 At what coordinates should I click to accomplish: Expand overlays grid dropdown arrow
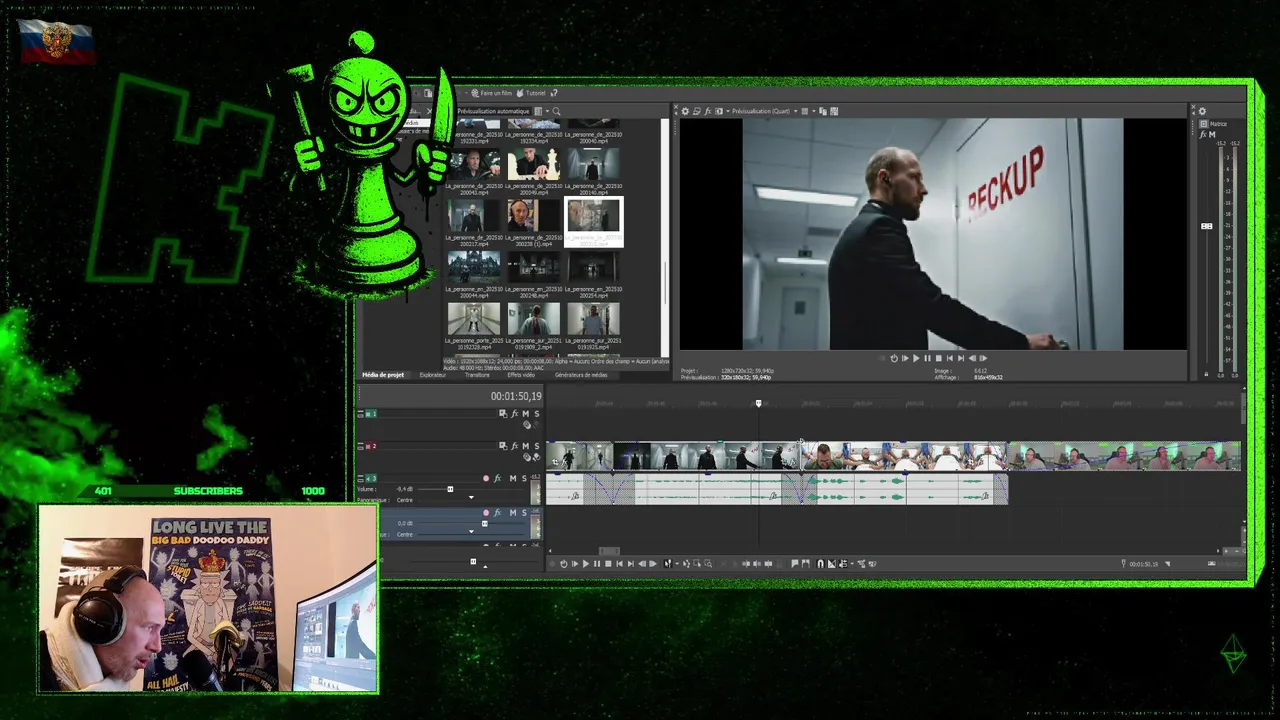point(814,111)
